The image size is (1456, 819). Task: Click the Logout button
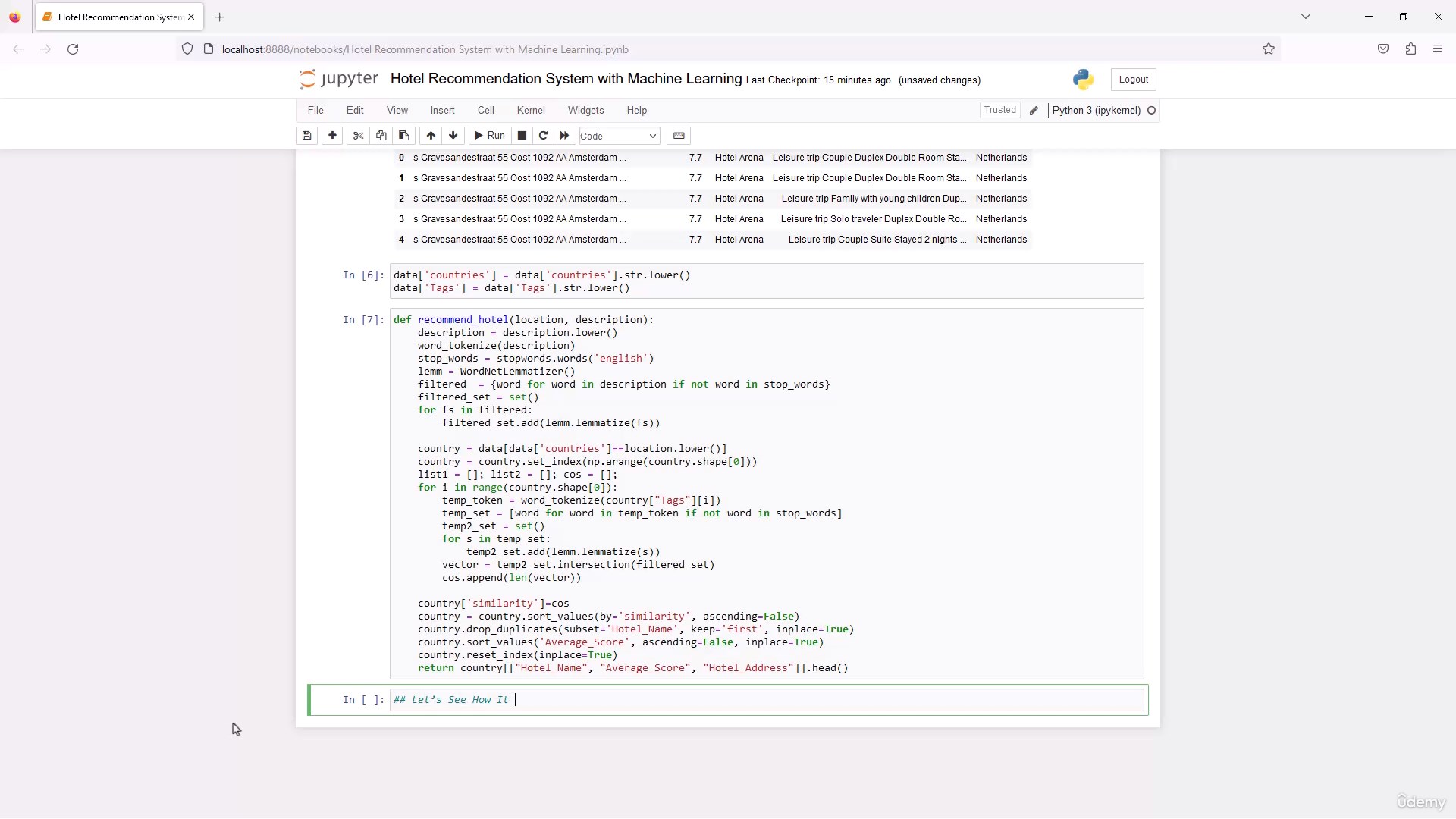[1133, 80]
